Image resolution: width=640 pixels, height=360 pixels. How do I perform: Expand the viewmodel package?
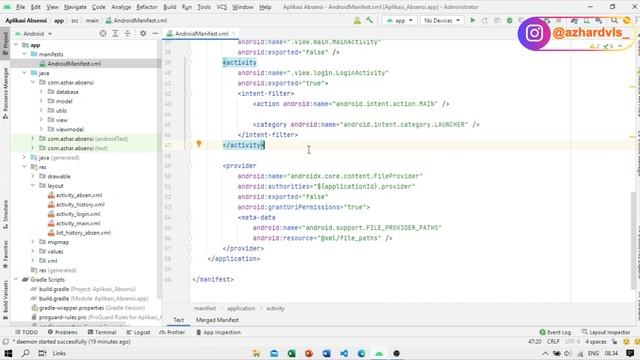[41, 129]
